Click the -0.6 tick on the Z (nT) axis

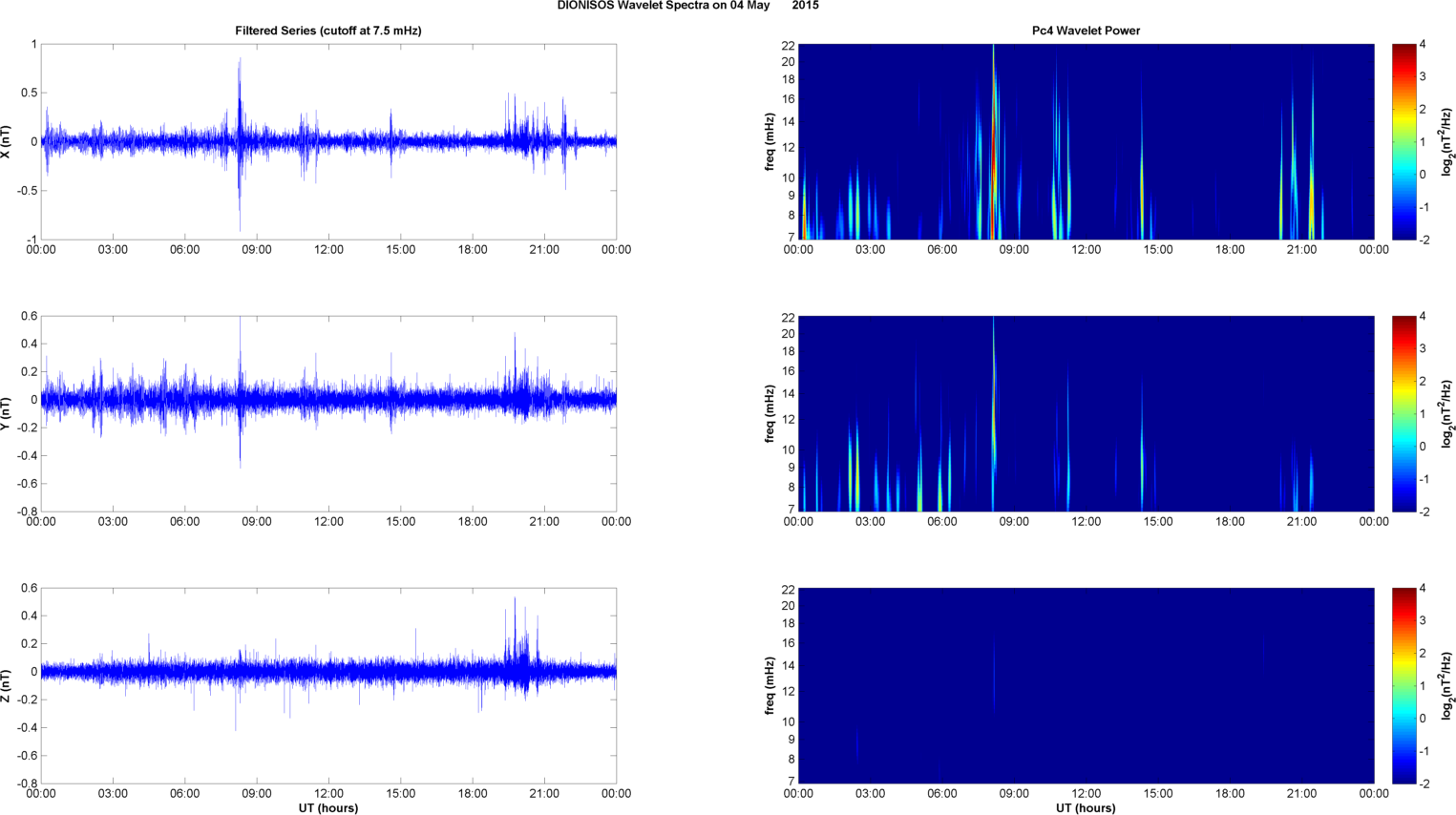(x=26, y=756)
